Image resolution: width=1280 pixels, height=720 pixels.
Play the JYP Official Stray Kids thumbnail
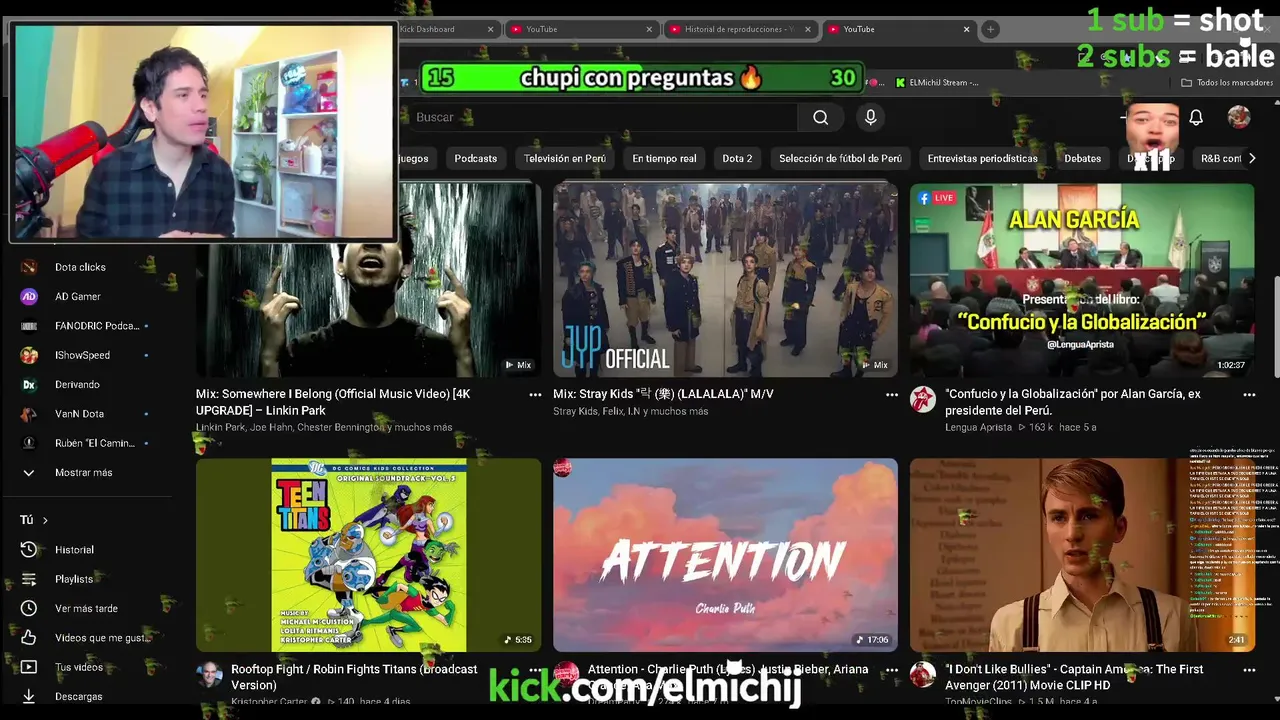725,280
